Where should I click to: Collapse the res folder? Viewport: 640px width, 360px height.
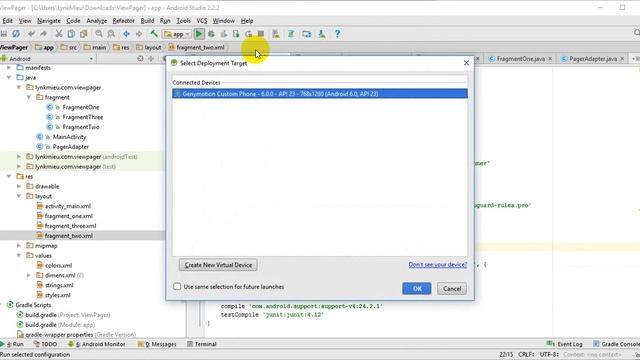click(x=9, y=176)
